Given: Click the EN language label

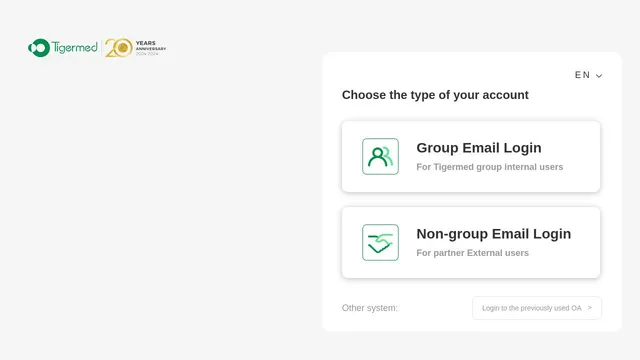Looking at the screenshot, I should (x=582, y=75).
